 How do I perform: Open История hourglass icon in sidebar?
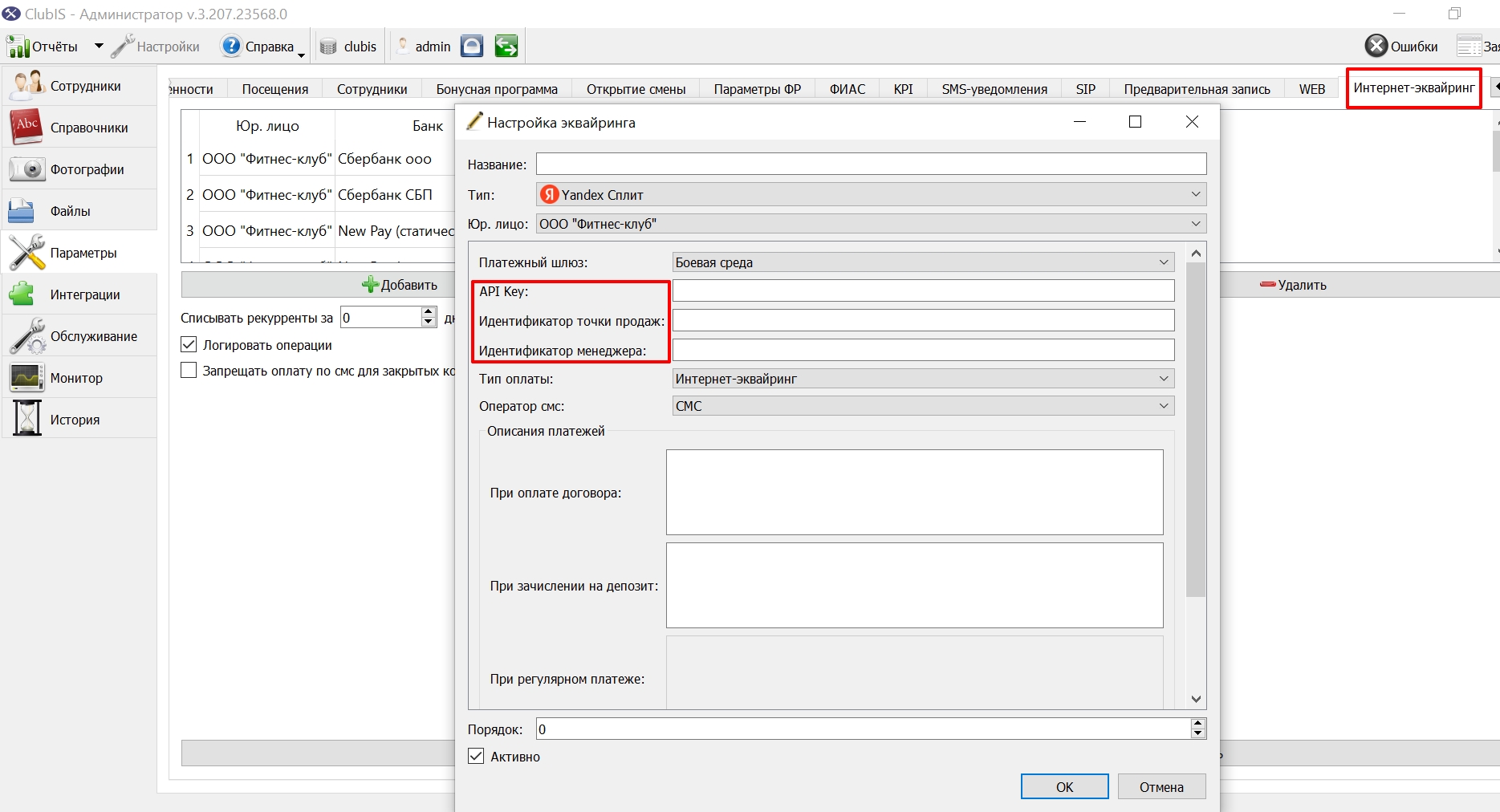(x=26, y=419)
